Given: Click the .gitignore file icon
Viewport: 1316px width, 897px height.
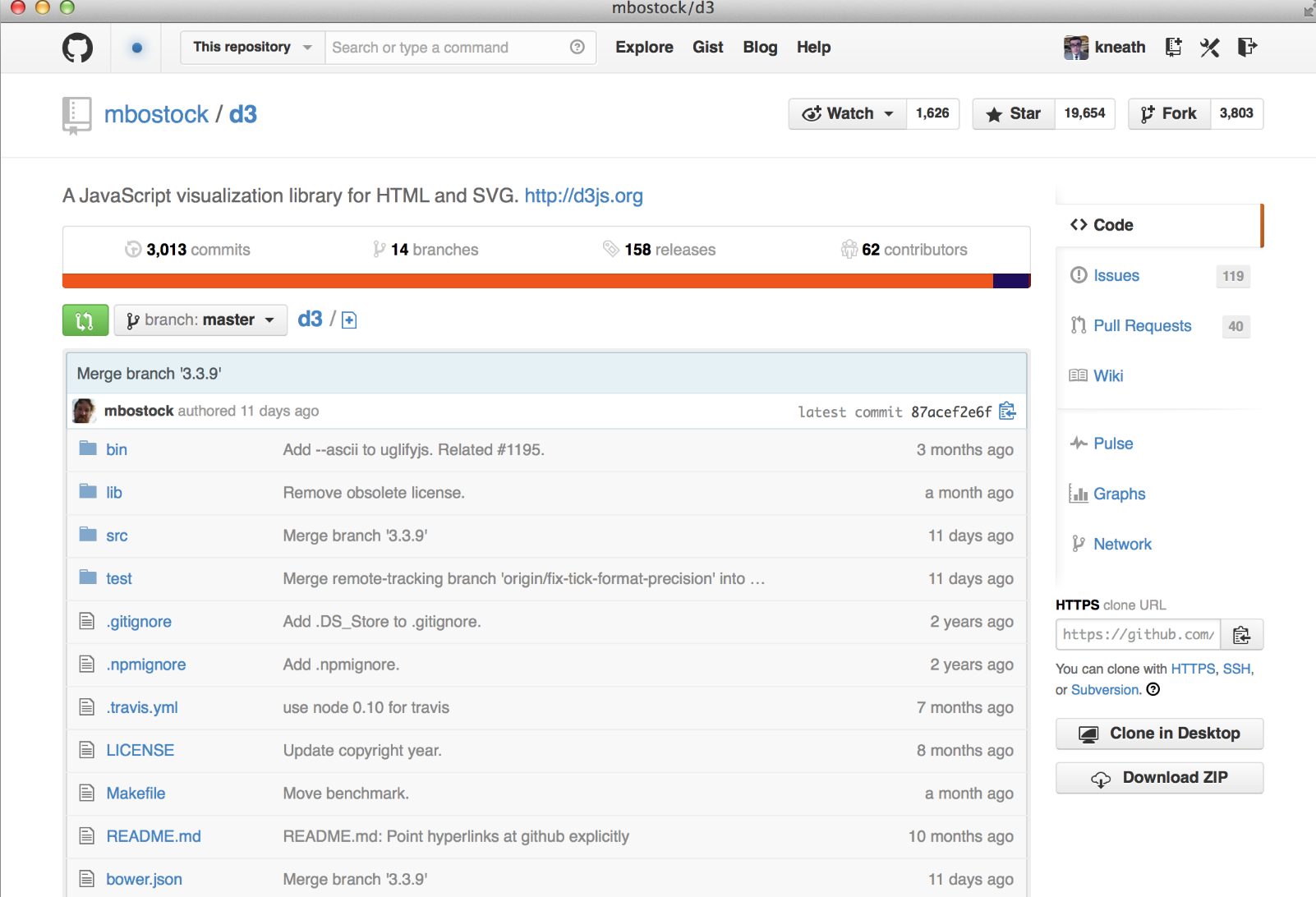Looking at the screenshot, I should 87,621.
